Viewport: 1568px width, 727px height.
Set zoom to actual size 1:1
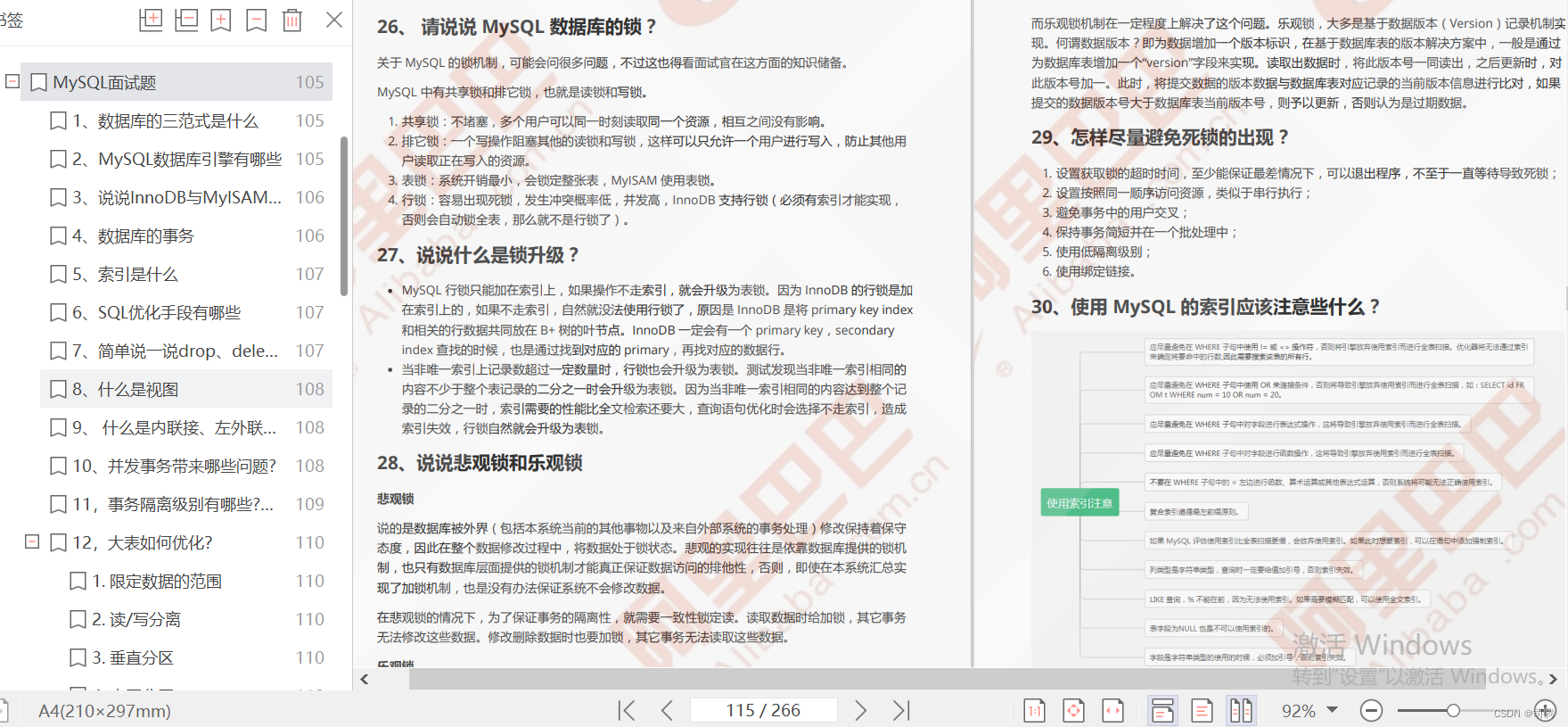1035,710
